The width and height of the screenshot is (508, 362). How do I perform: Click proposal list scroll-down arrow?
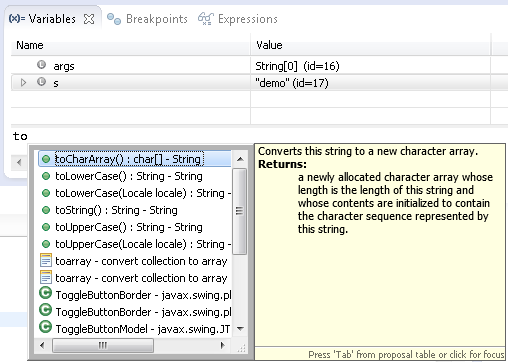point(240,329)
